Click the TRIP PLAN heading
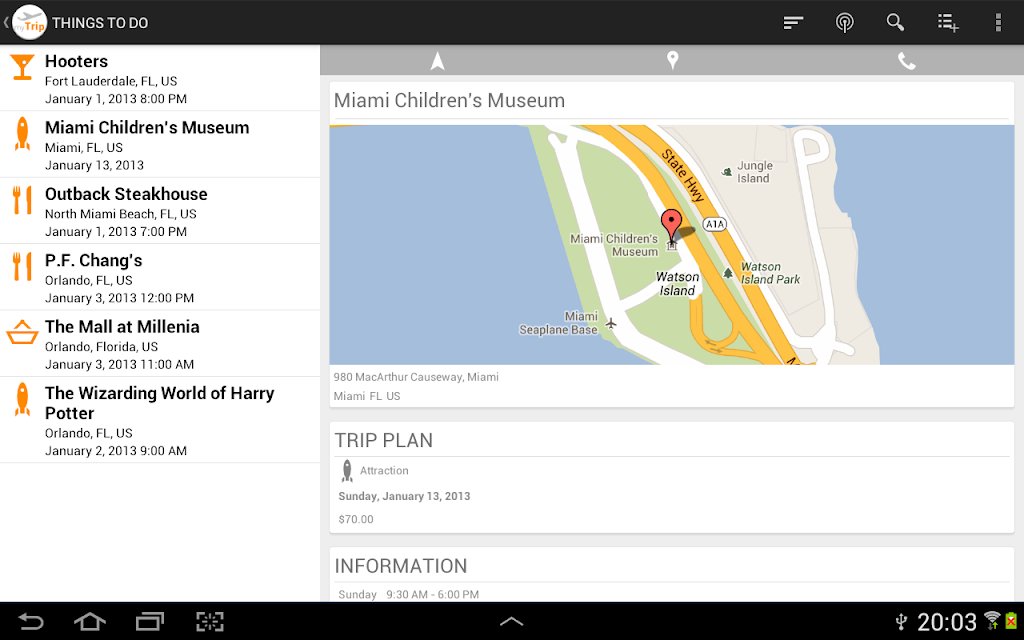 tap(383, 440)
